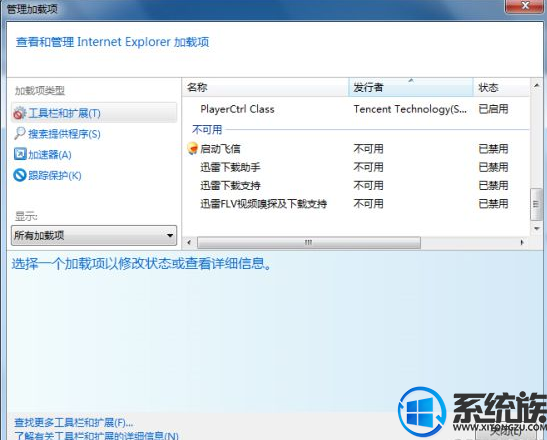
Task: Select the 迅雷下载支持 add-on row
Action: pyautogui.click(x=355, y=185)
